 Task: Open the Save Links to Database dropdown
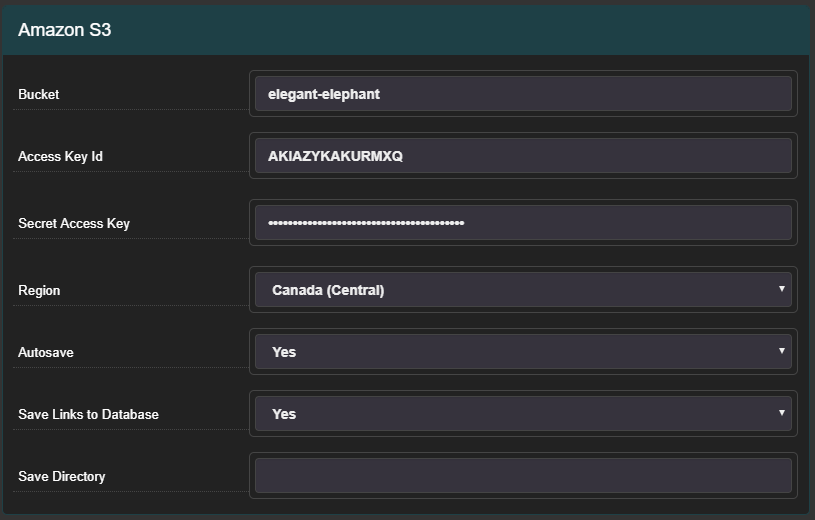tap(523, 413)
